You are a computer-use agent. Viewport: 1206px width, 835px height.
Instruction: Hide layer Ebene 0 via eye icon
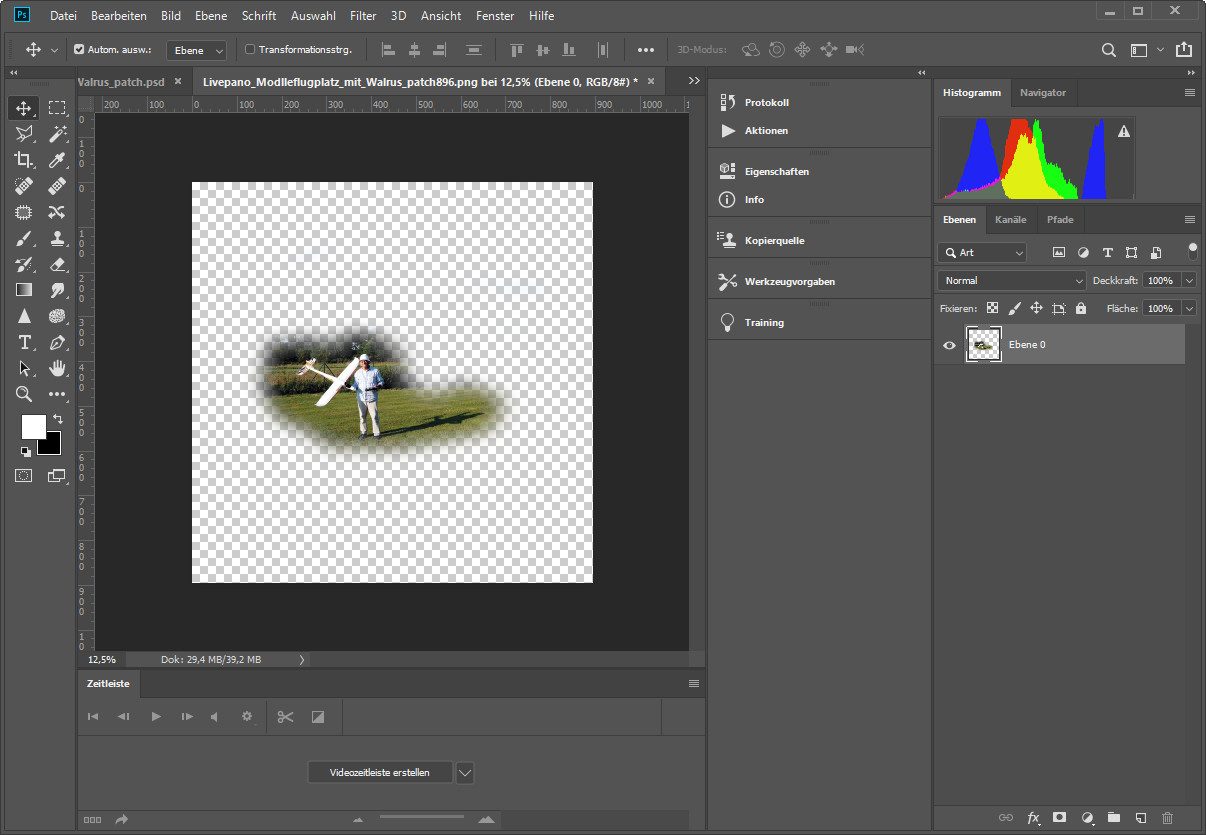coord(949,345)
